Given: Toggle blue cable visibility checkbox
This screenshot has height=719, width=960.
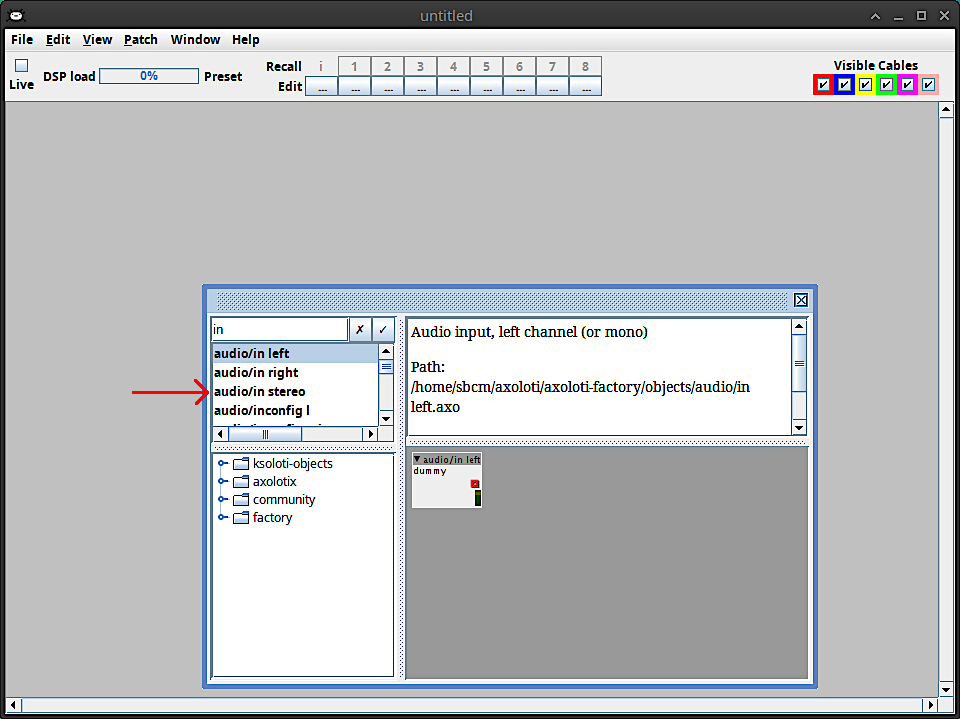Looking at the screenshot, I should [844, 85].
